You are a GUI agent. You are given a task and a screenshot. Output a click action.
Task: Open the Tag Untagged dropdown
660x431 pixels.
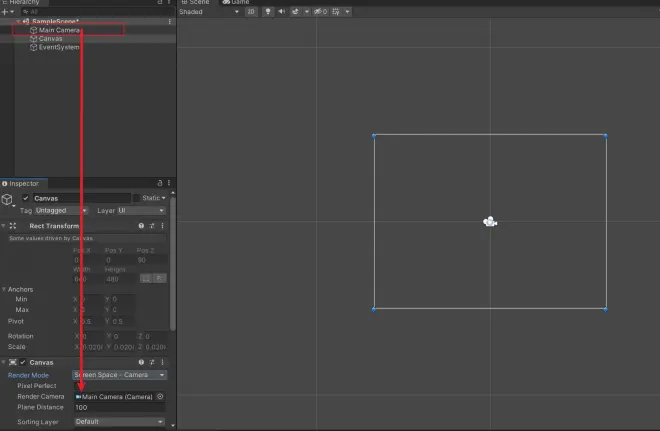point(61,210)
